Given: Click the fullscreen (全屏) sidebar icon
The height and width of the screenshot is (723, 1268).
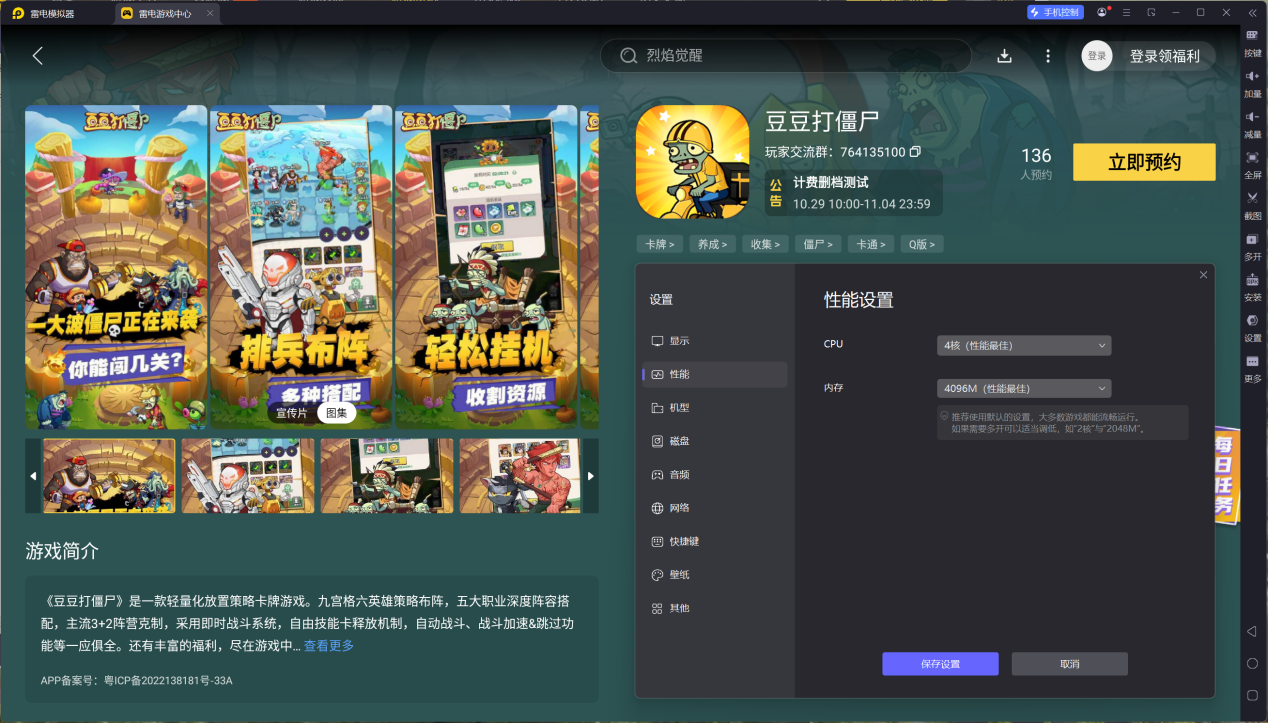Looking at the screenshot, I should tap(1252, 158).
